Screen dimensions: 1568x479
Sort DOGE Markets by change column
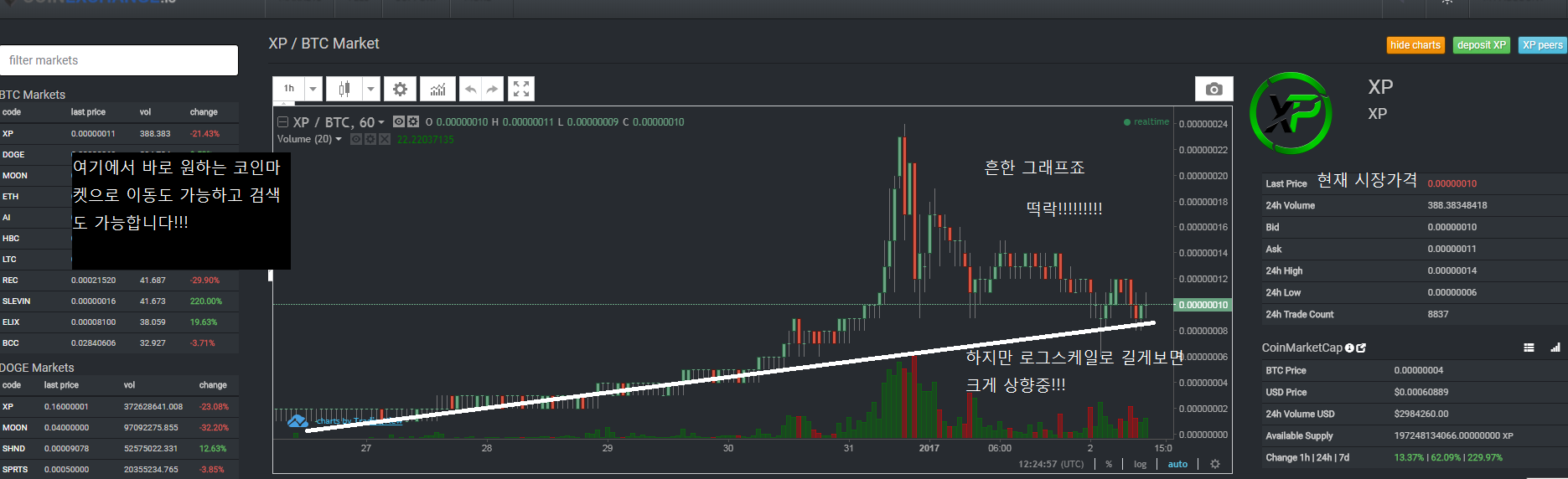[x=213, y=385]
